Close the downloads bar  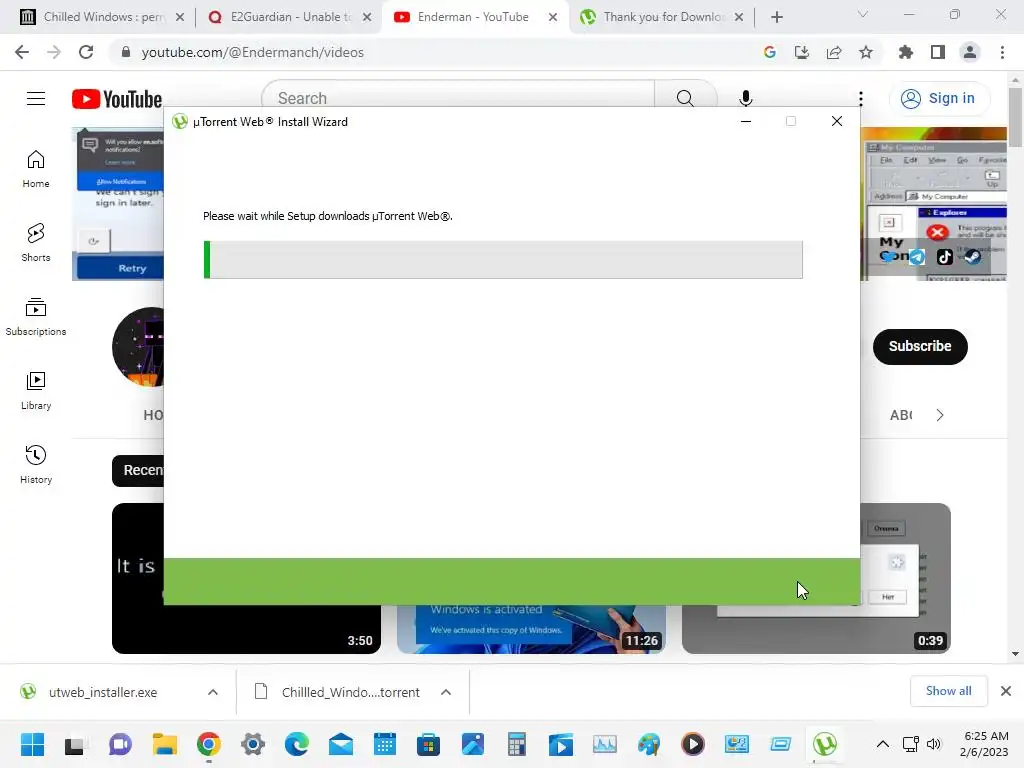(1006, 691)
